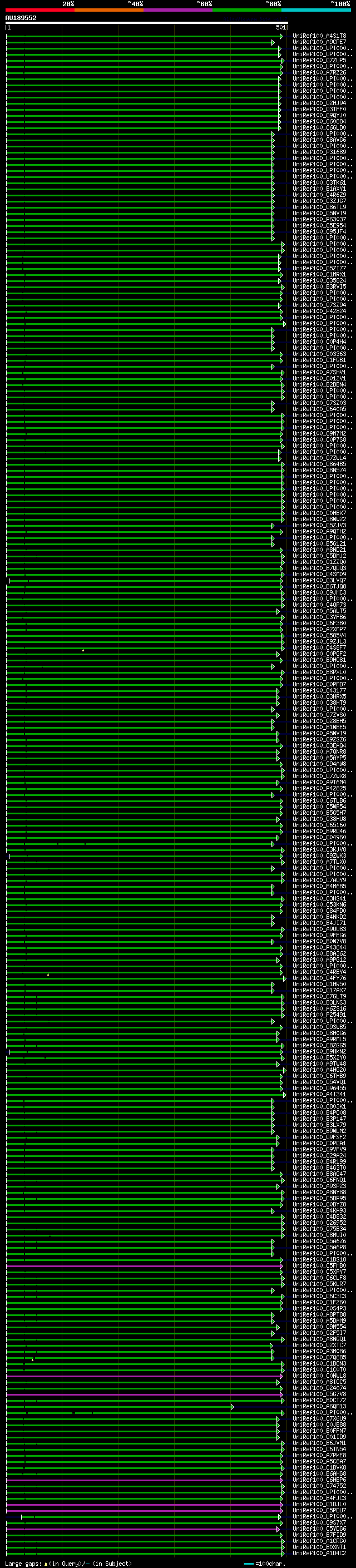This screenshot has width=356, height=1568.
Task: Open hit UniRef100_A9CPE7
Action: pos(319,42)
